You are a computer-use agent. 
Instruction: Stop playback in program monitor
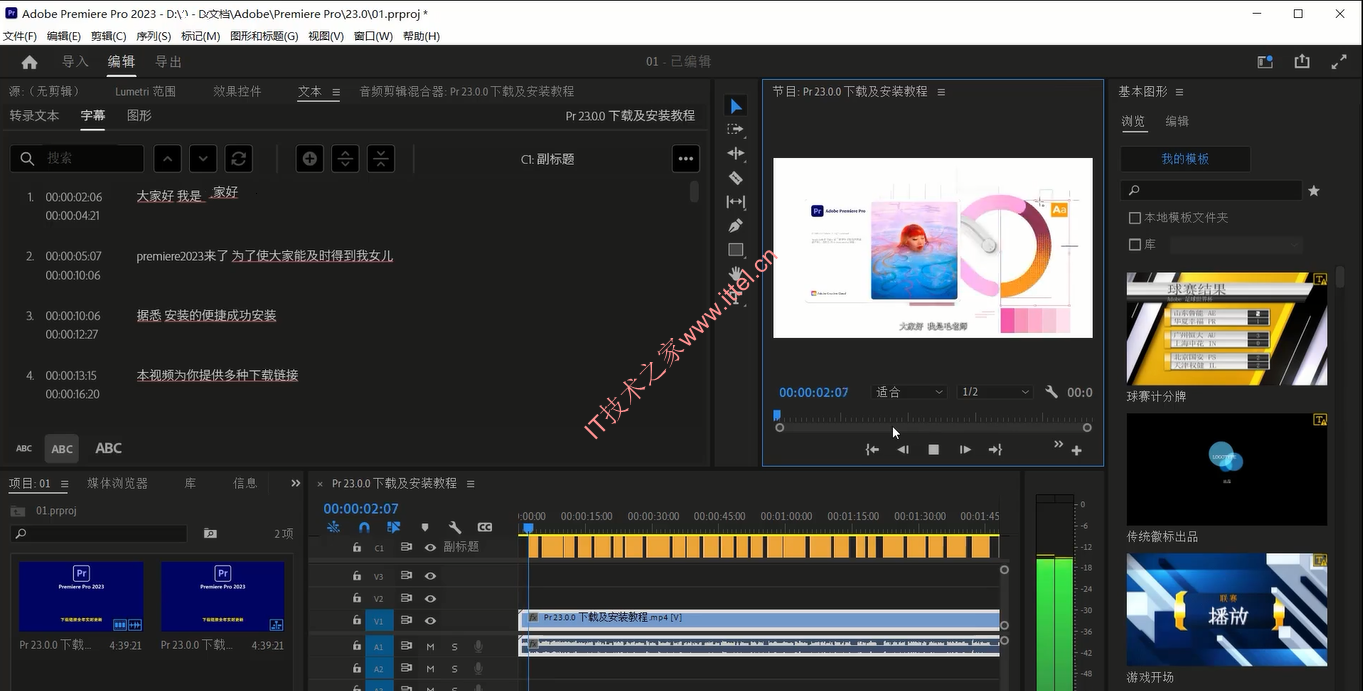934,450
